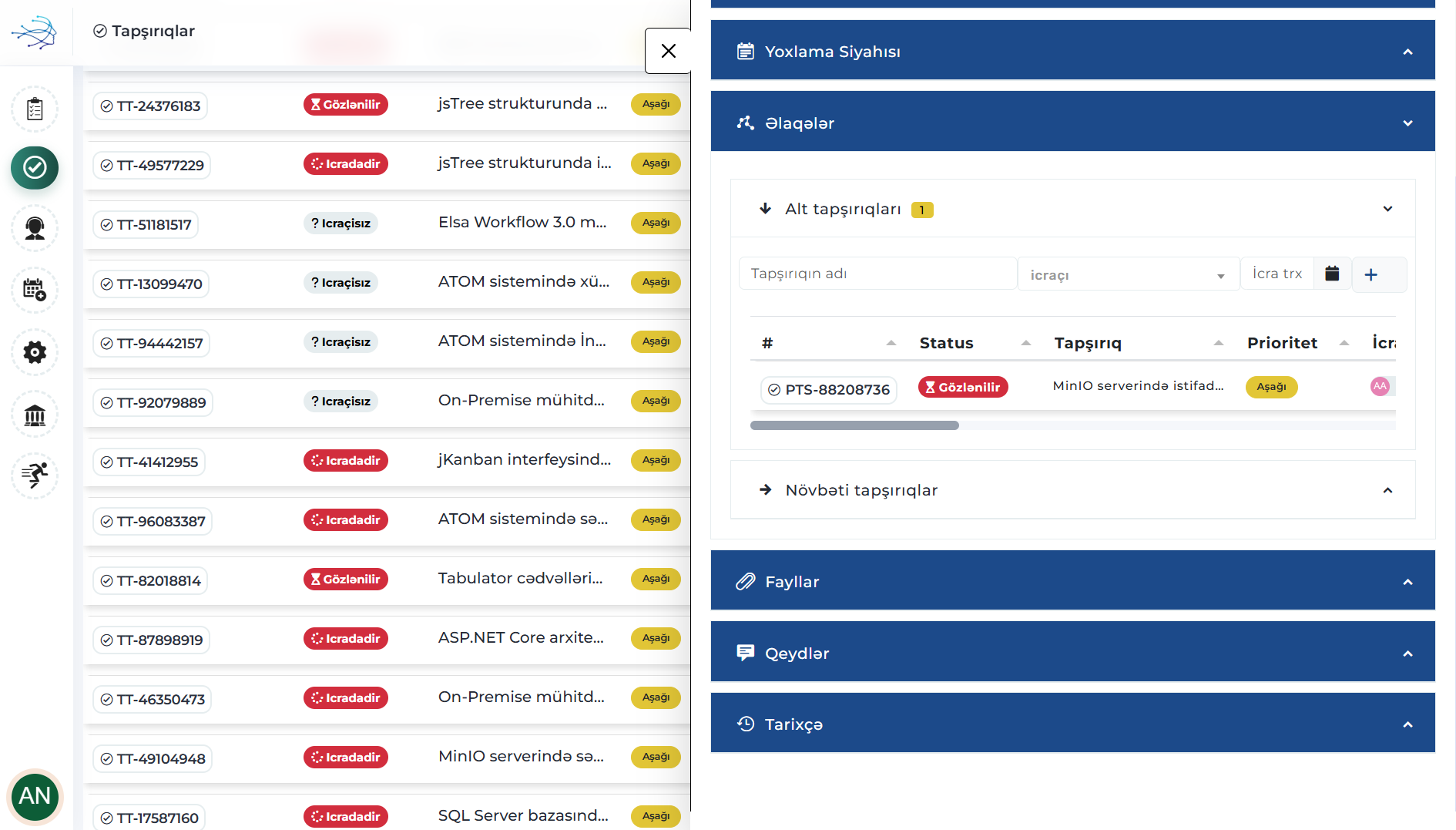Sort subtasks by Tapşırıq column
This screenshot has width=1456, height=830.
click(x=1218, y=343)
